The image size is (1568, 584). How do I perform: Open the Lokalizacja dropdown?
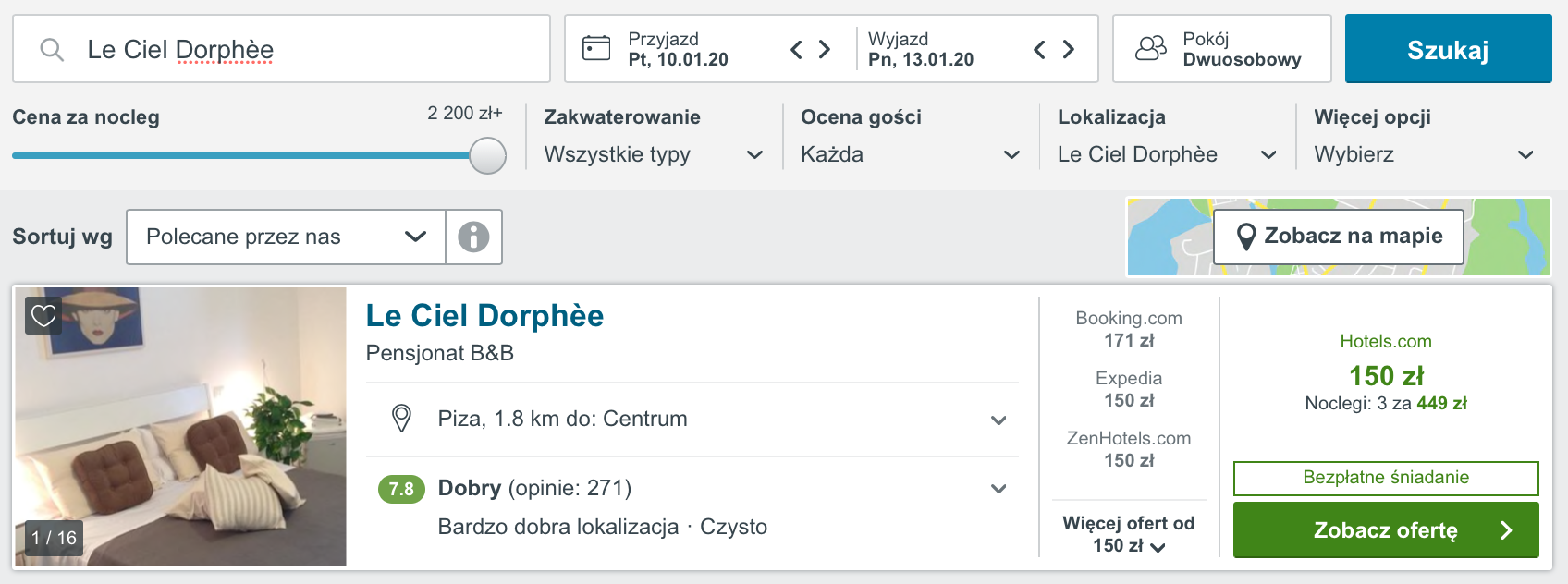pyautogui.click(x=1167, y=154)
